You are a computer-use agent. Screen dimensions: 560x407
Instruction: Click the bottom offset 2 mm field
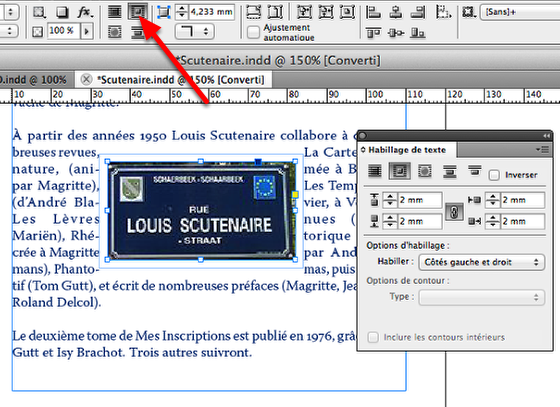tap(419, 221)
